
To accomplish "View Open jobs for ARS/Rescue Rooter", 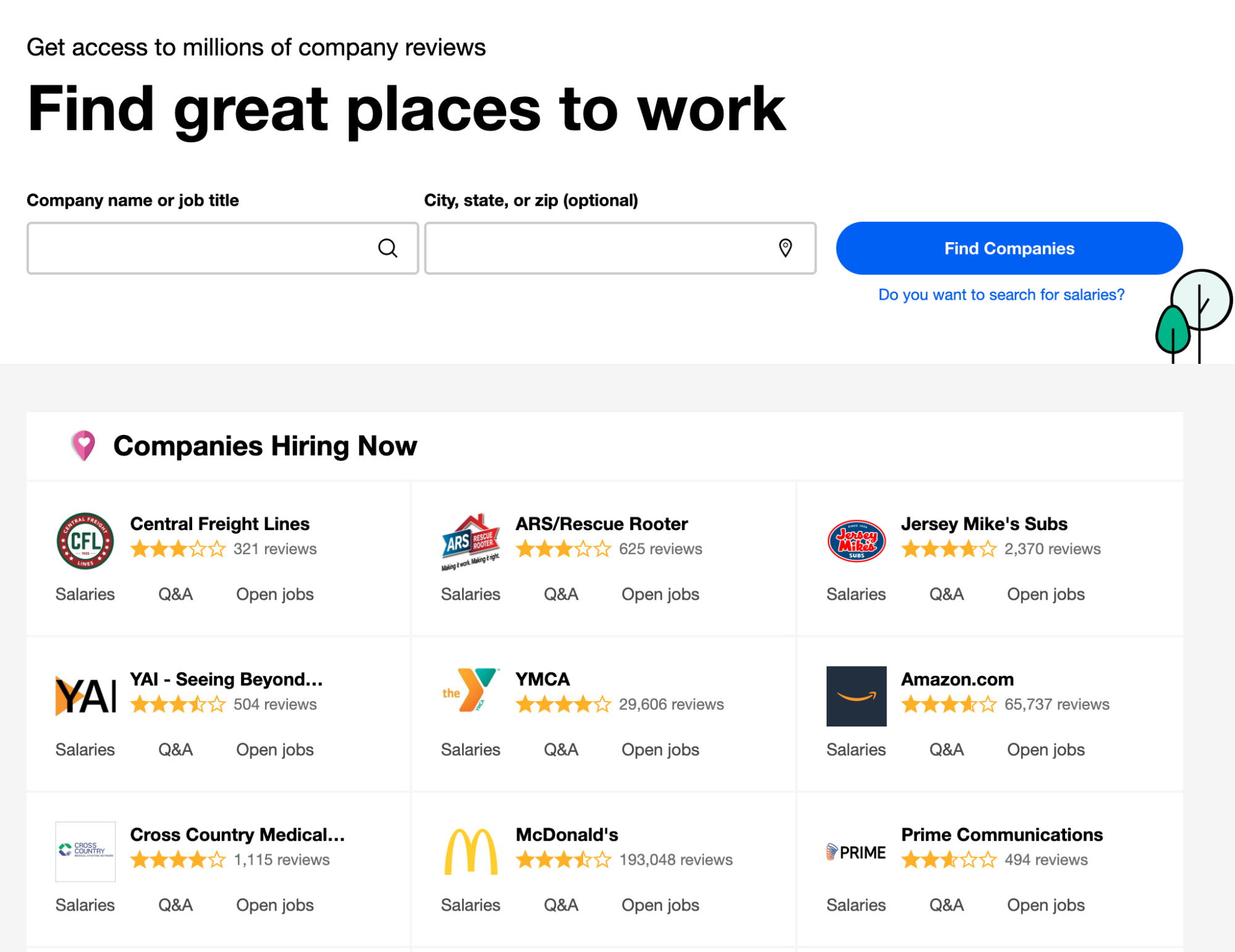I will pos(660,594).
